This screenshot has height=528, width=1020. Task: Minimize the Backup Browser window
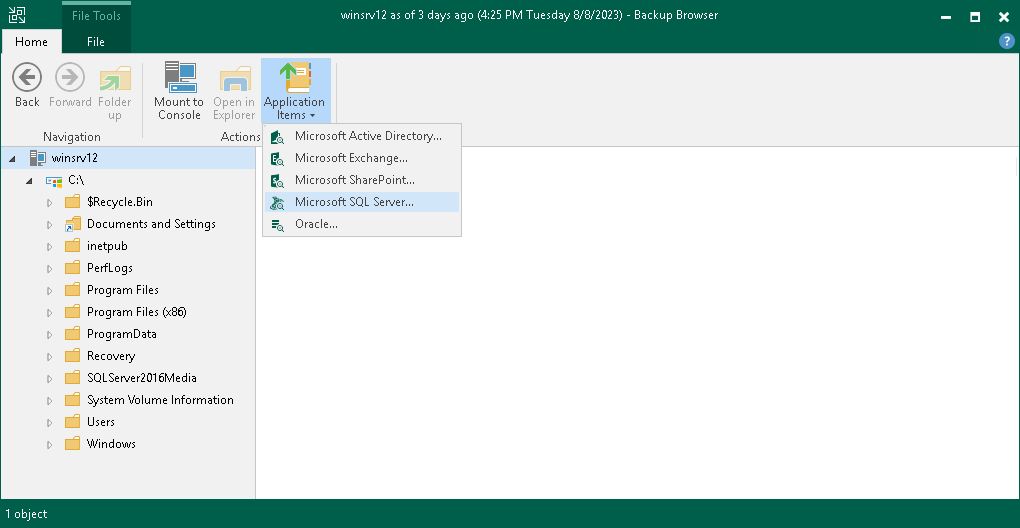[x=946, y=17]
